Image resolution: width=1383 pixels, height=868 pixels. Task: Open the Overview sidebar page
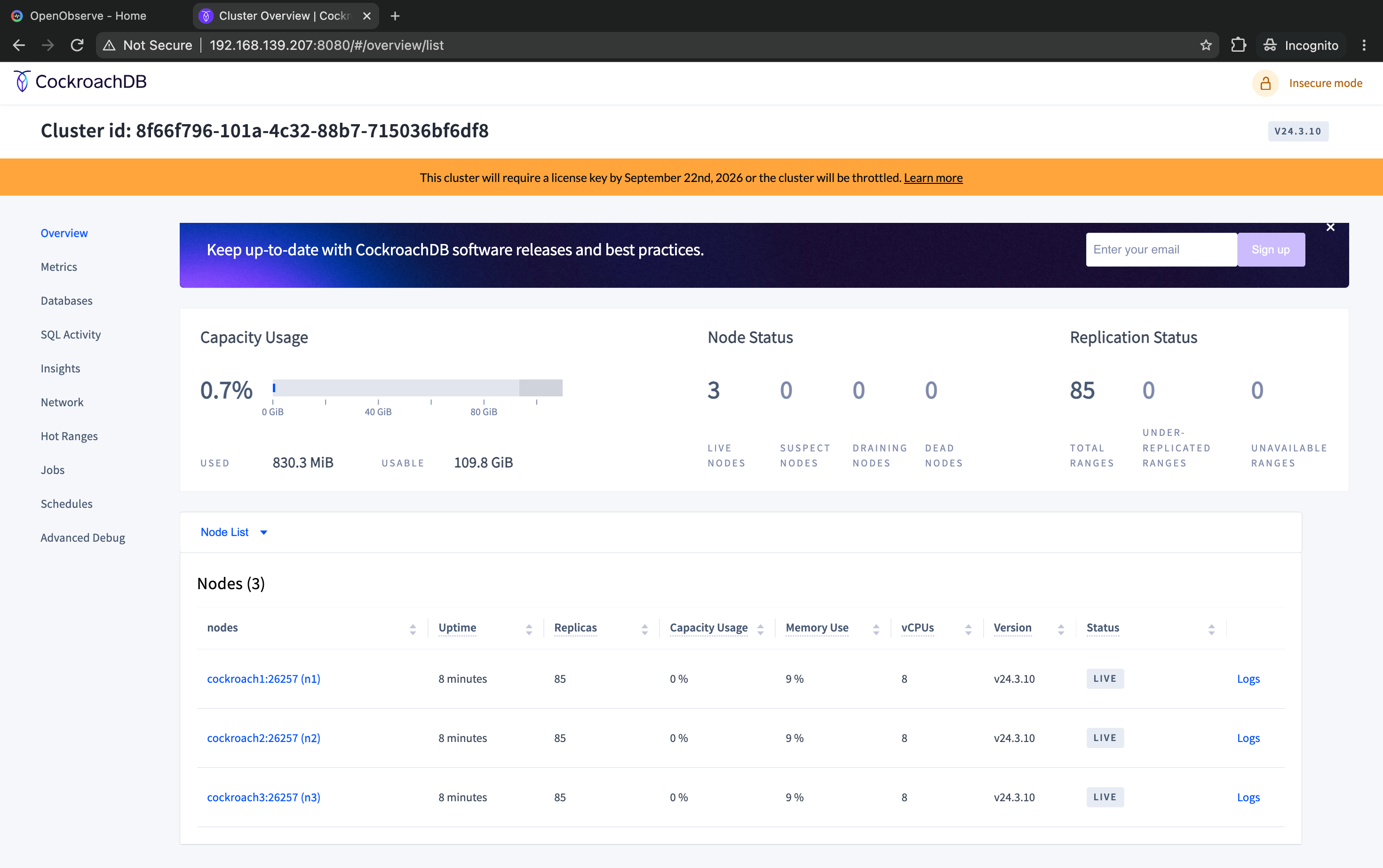(64, 233)
